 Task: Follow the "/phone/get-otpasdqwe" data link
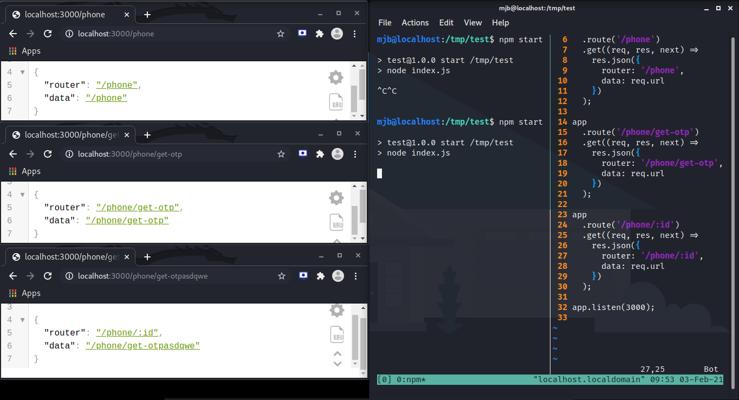coord(142,346)
